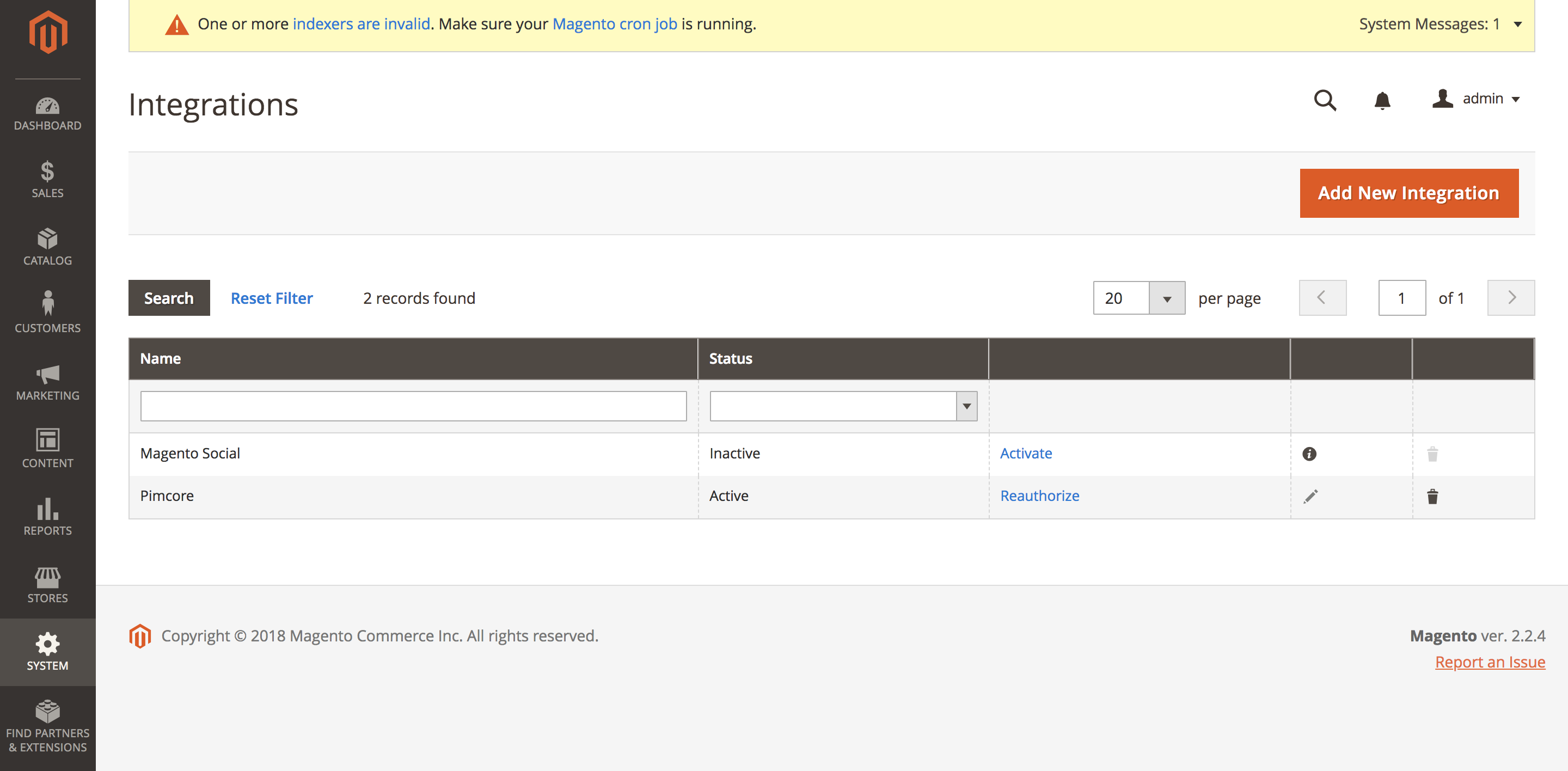Open the admin account dropdown

(1475, 99)
